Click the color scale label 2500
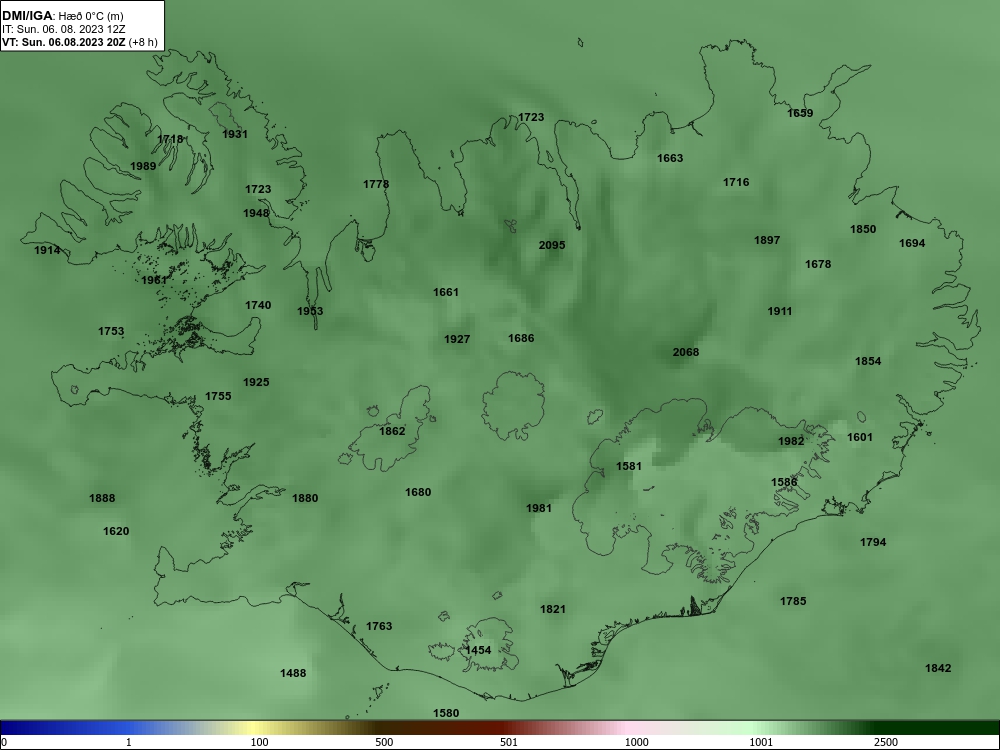 (x=886, y=742)
